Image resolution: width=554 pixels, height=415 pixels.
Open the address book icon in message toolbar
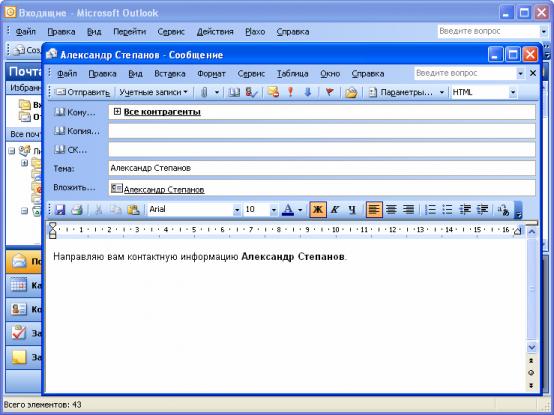(234, 93)
